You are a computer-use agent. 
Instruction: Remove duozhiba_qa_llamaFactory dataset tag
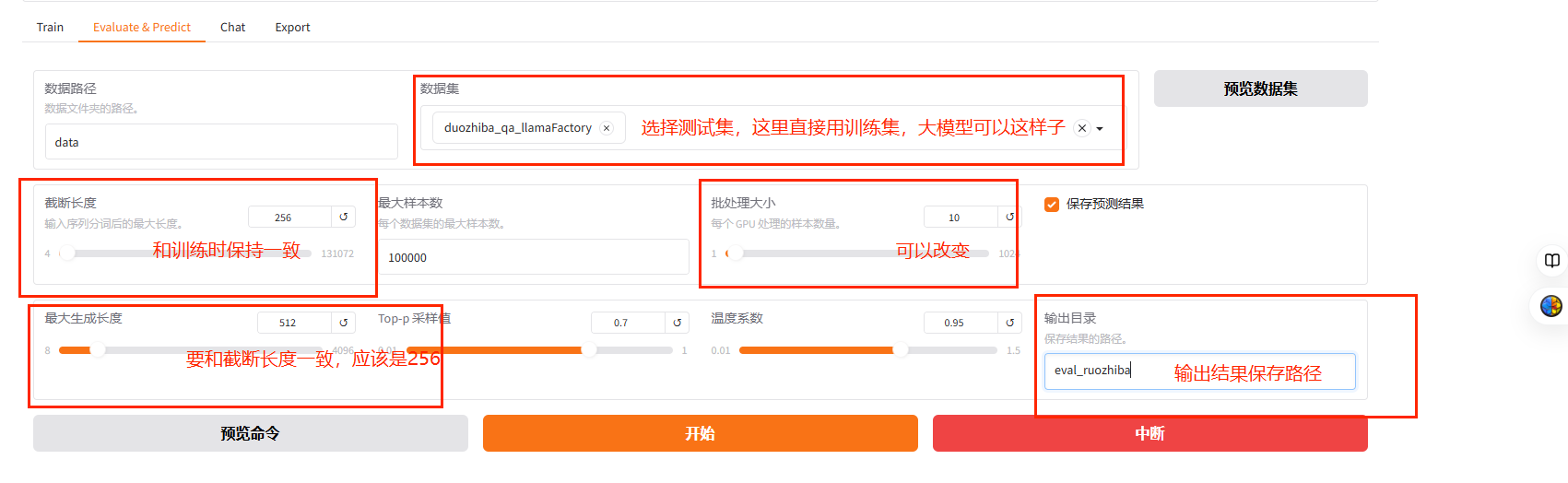607,128
